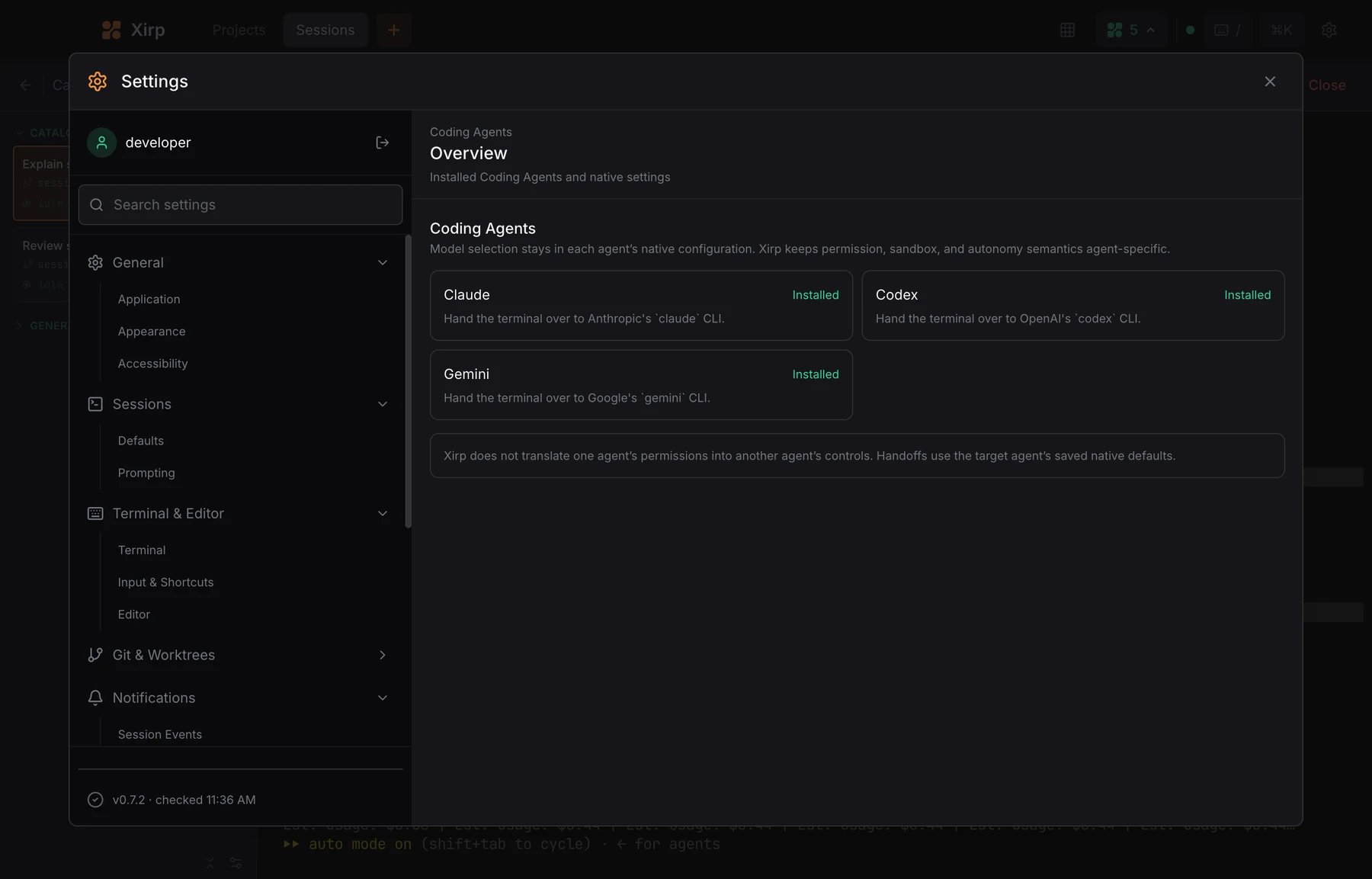Viewport: 1372px width, 879px height.
Task: Click the Git & Worktrees branch icon
Action: click(95, 655)
